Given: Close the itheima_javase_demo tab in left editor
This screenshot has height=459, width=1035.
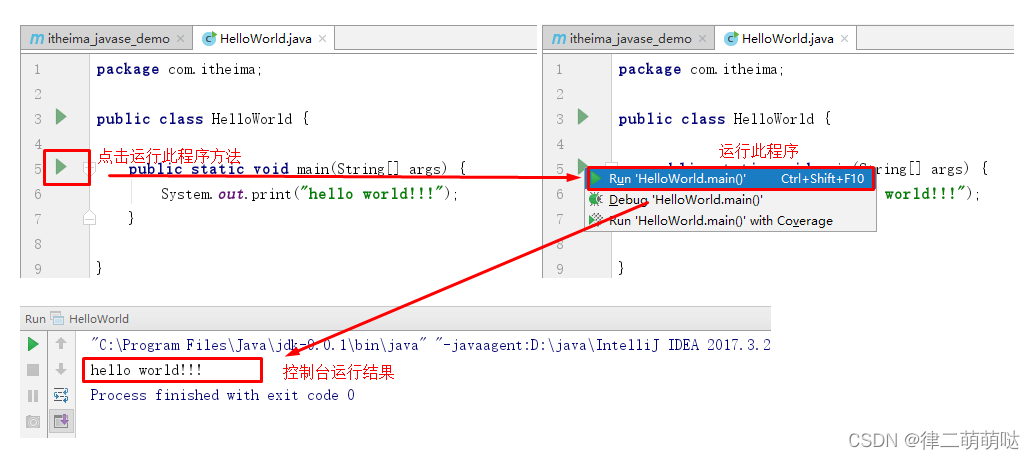Looking at the screenshot, I should 180,38.
